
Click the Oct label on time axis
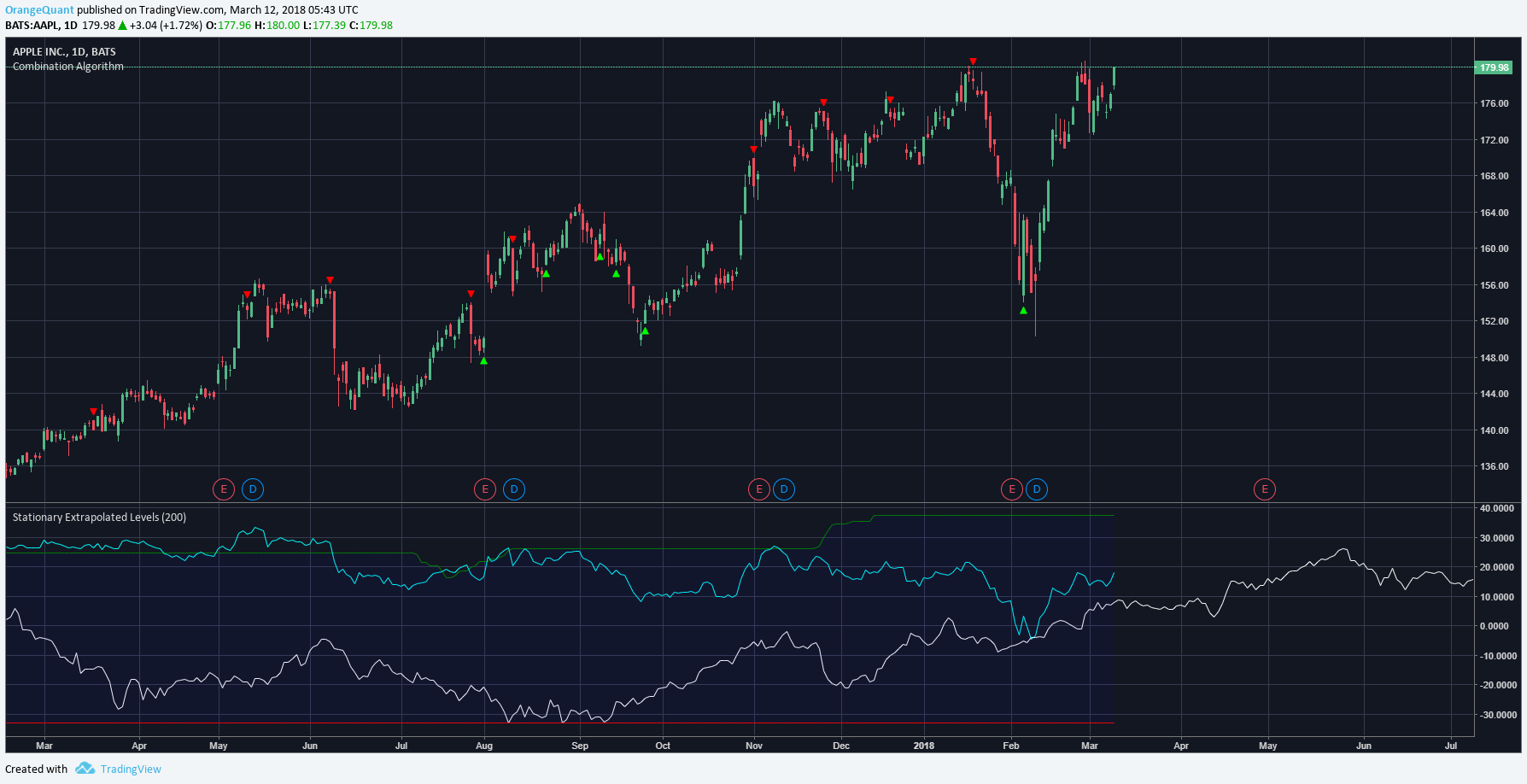[x=663, y=746]
